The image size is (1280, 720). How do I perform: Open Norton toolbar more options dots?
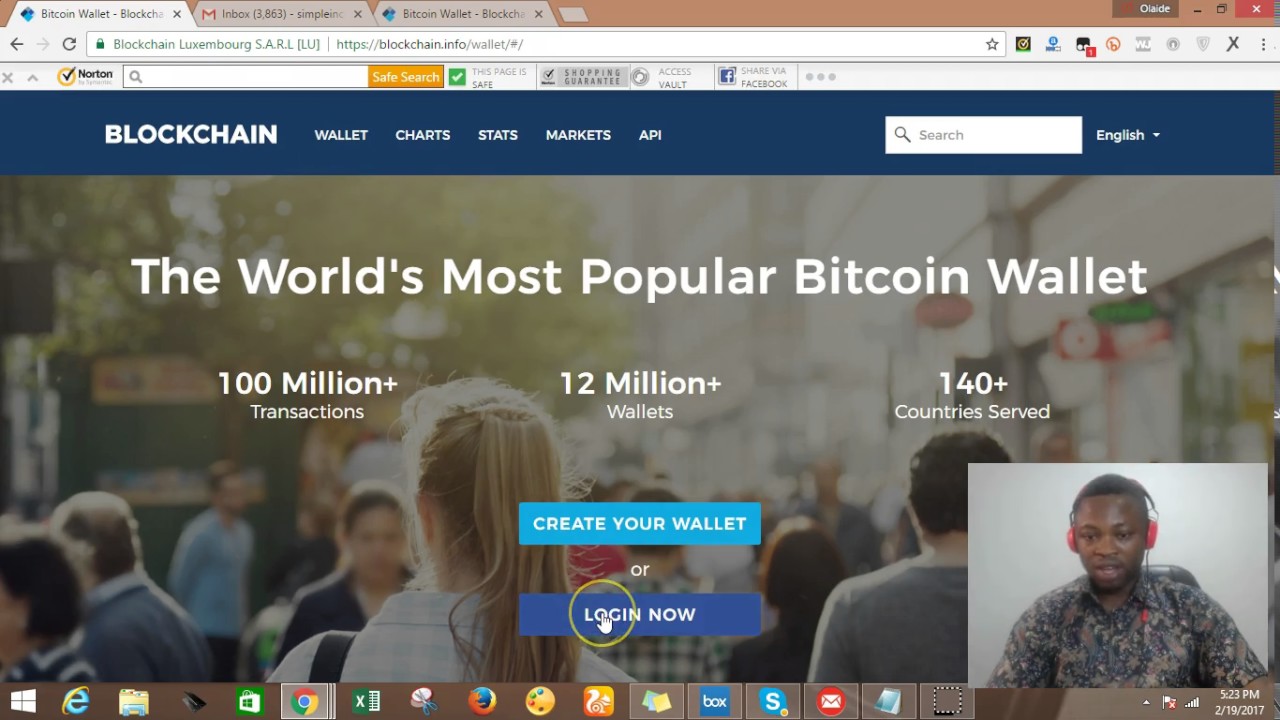tap(820, 76)
